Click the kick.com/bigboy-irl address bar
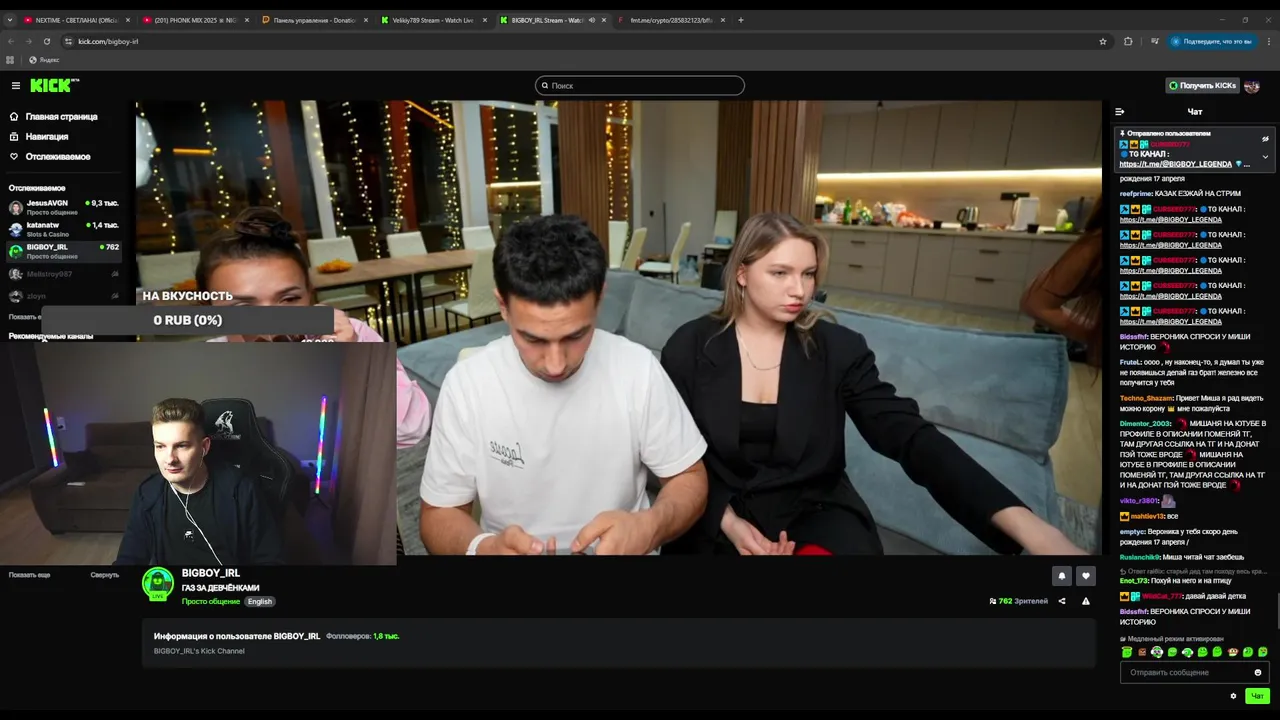The image size is (1280, 720). coord(585,41)
